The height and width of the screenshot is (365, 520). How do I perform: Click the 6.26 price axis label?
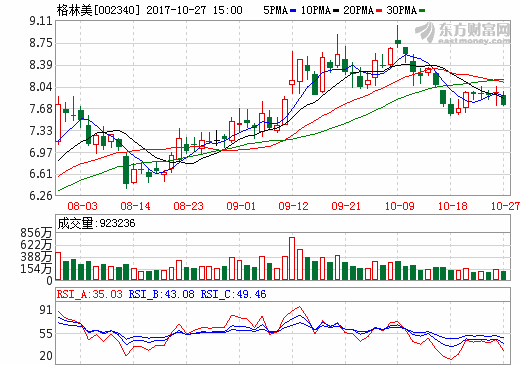[x=41, y=195]
